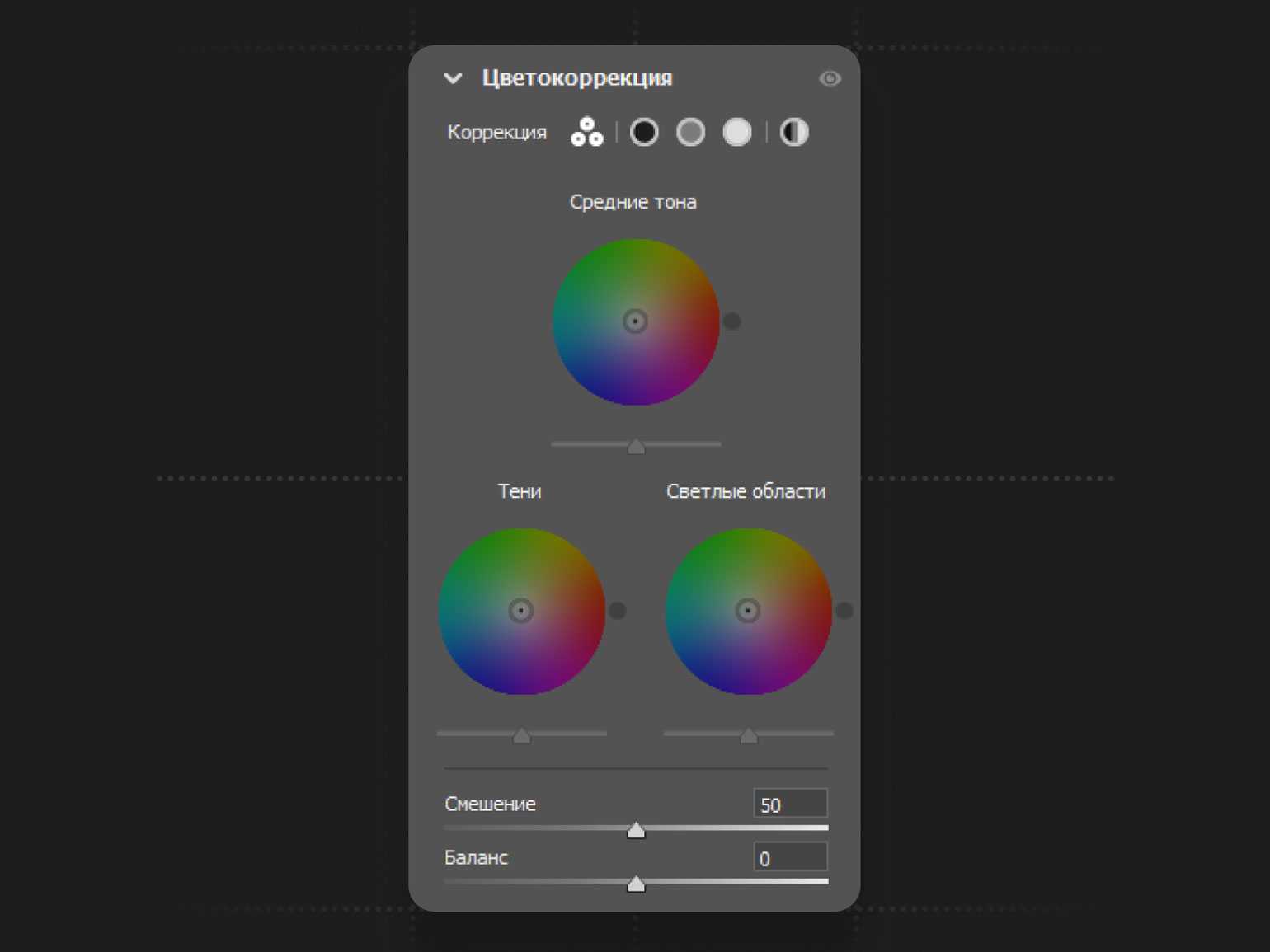Image resolution: width=1270 pixels, height=952 pixels.
Task: Click luminance slider under Средние тона wheel
Action: pos(636,446)
